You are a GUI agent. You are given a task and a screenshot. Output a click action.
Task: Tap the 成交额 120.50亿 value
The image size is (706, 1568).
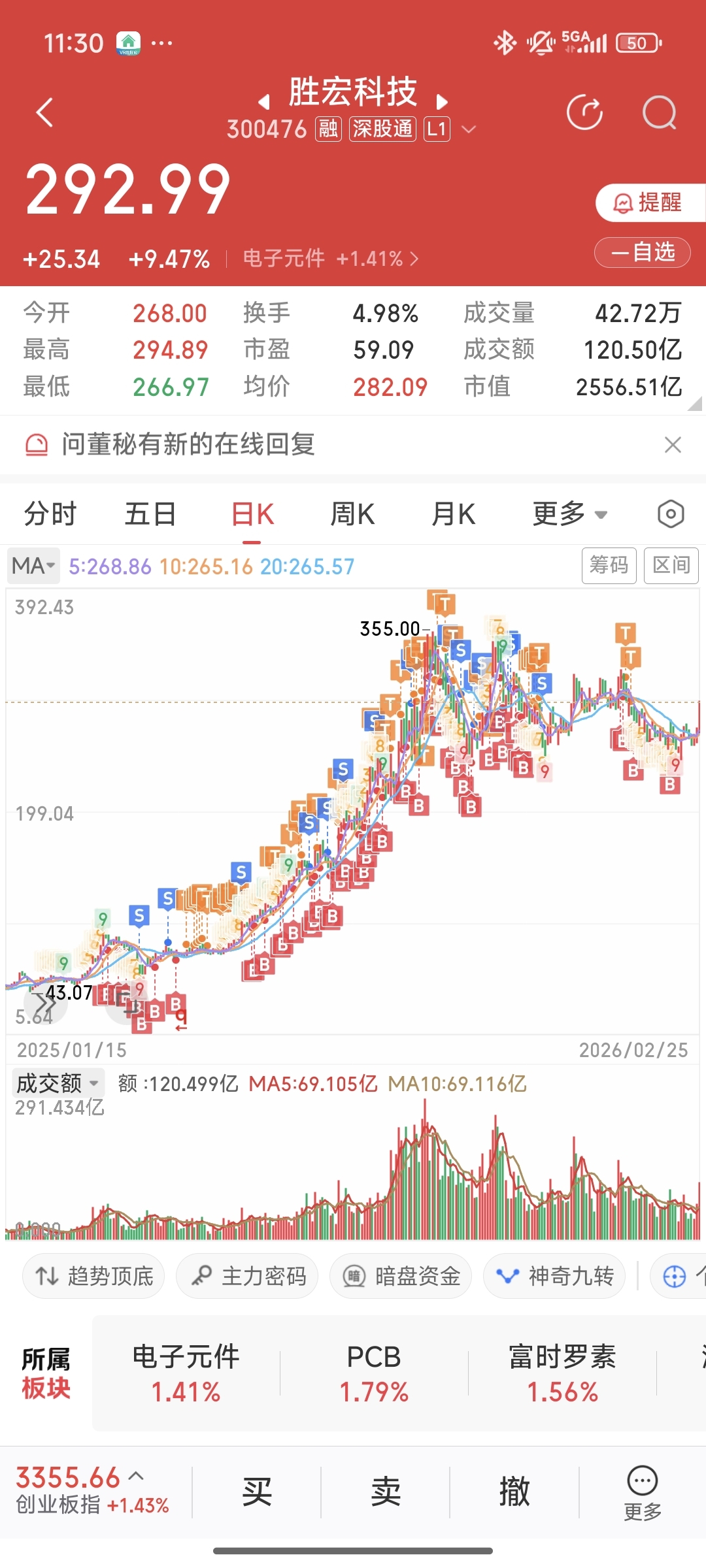633,350
